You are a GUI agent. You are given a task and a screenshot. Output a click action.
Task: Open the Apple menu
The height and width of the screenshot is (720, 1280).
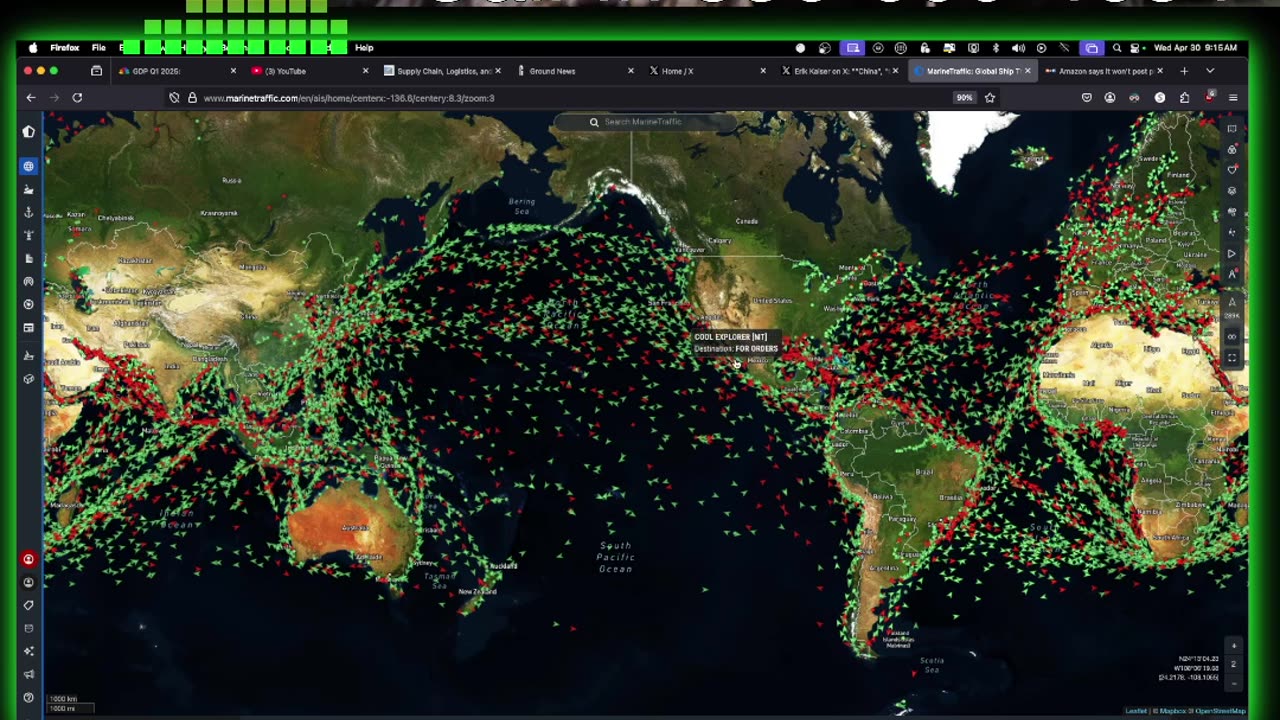[33, 47]
